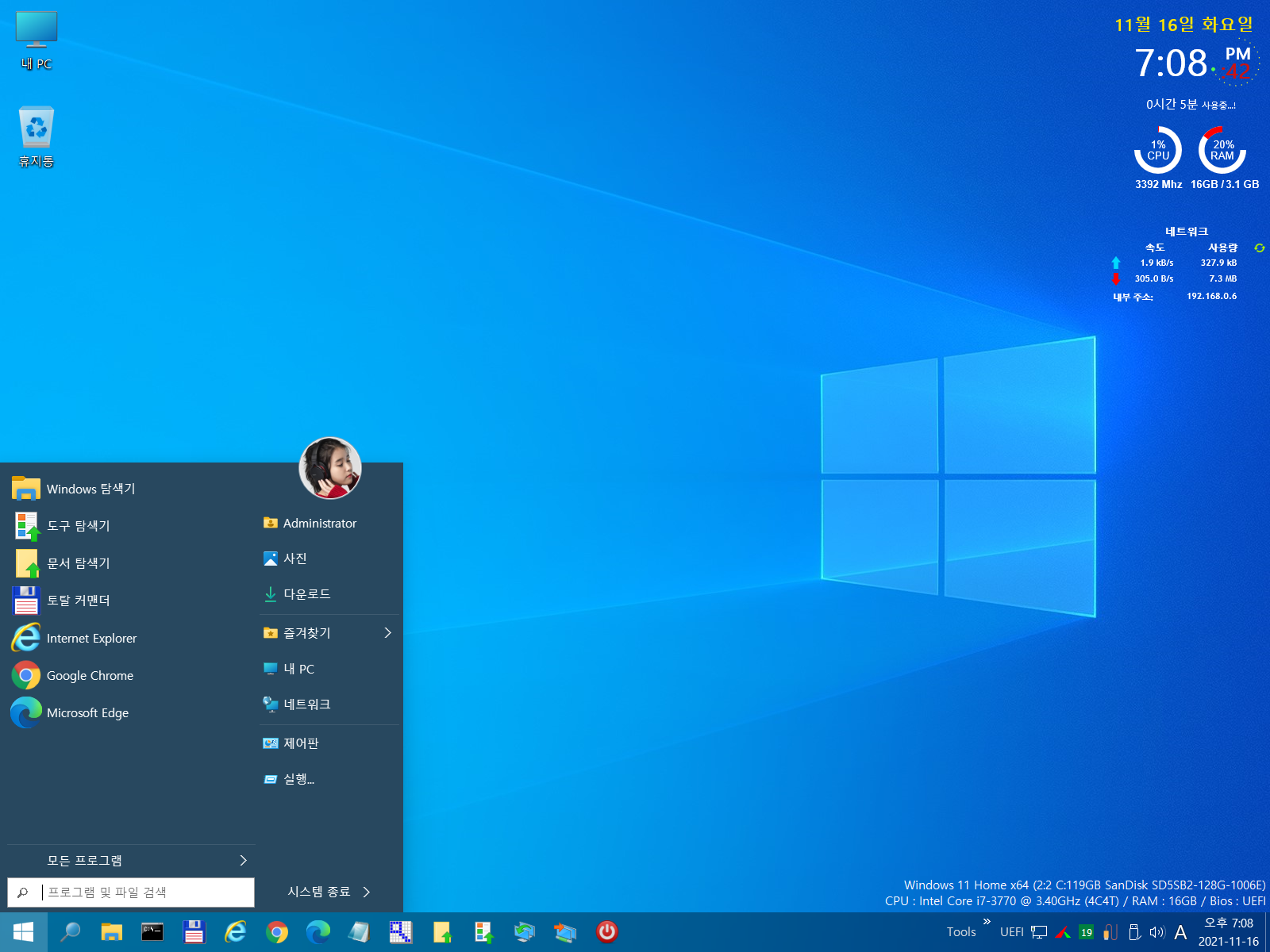Click the RAM 20% gauge widget
The image size is (1270, 952).
coord(1222,150)
